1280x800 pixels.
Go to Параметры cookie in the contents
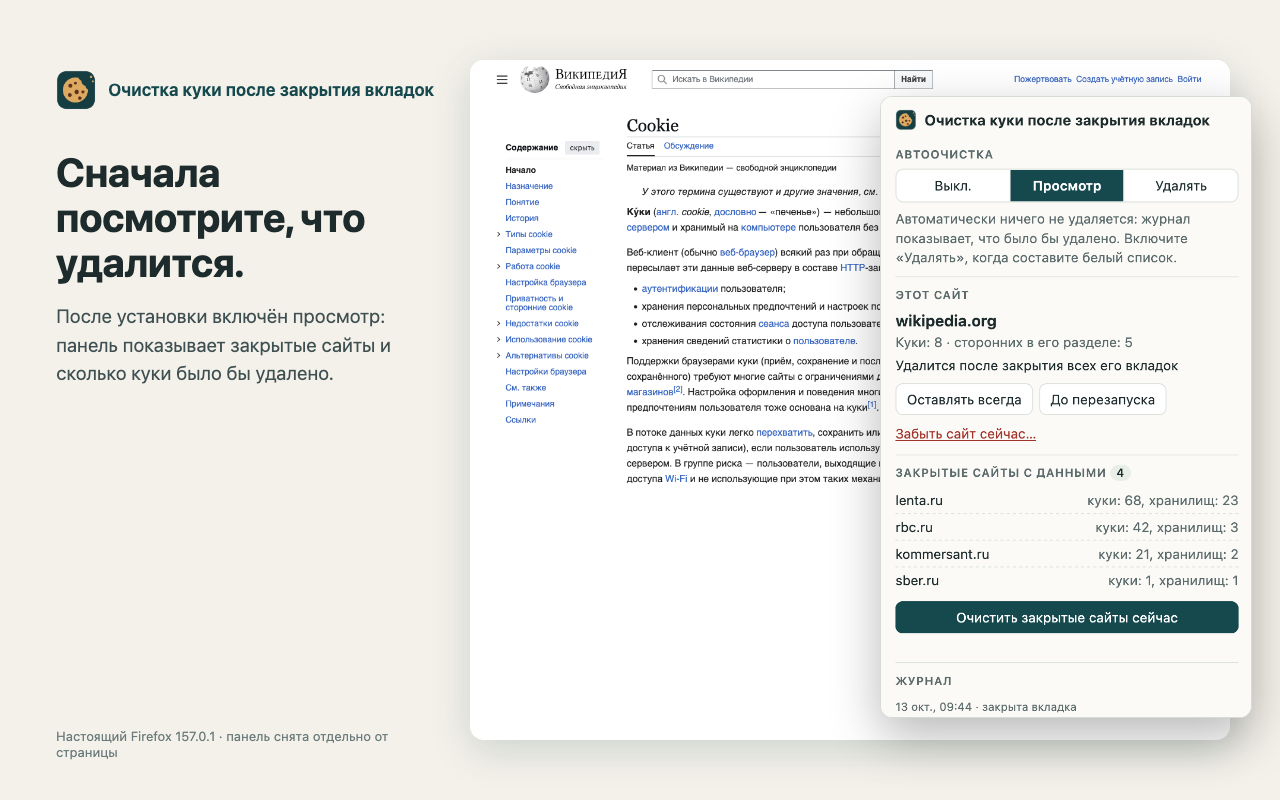click(541, 250)
